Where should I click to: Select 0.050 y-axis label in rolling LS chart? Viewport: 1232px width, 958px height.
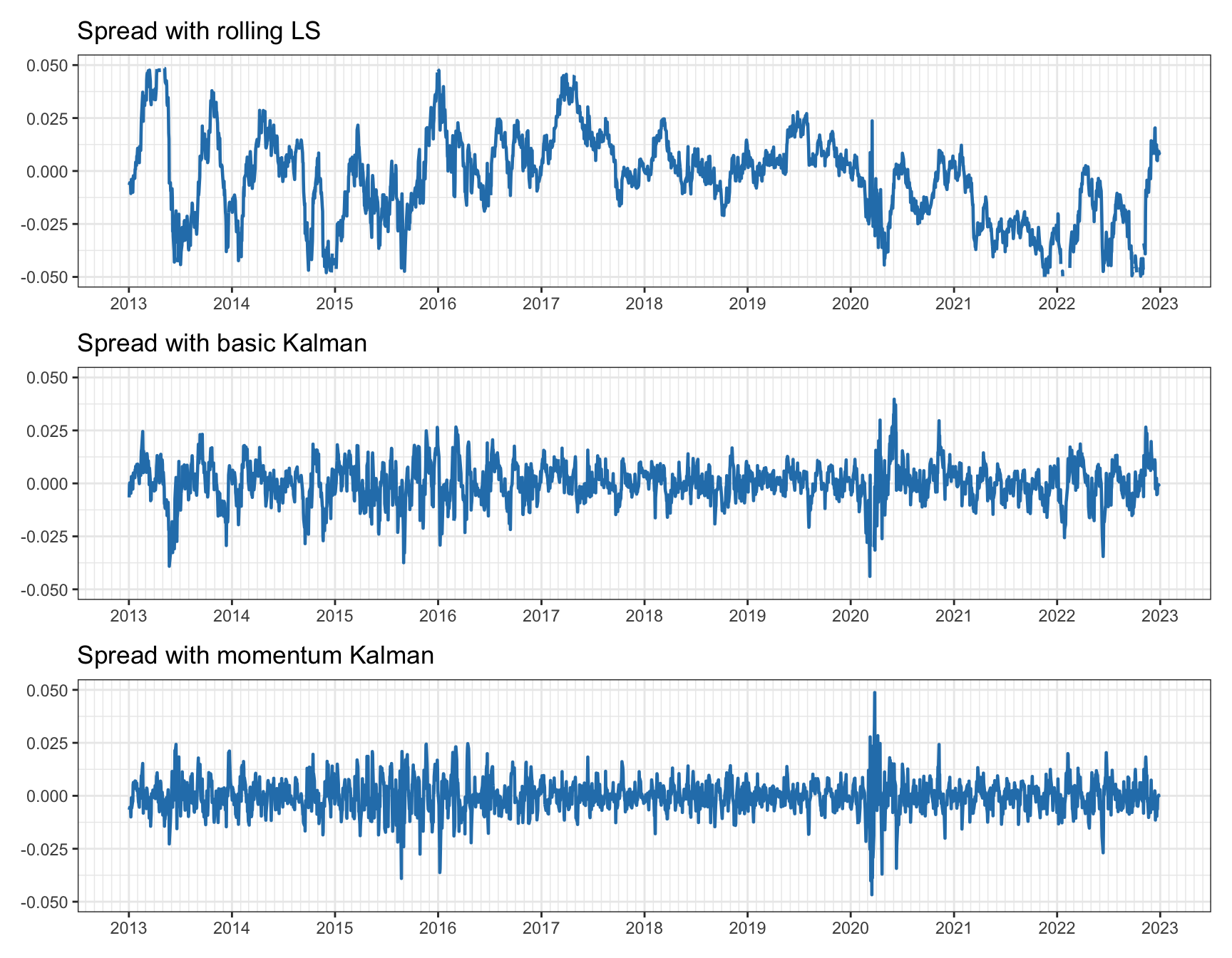pos(47,66)
